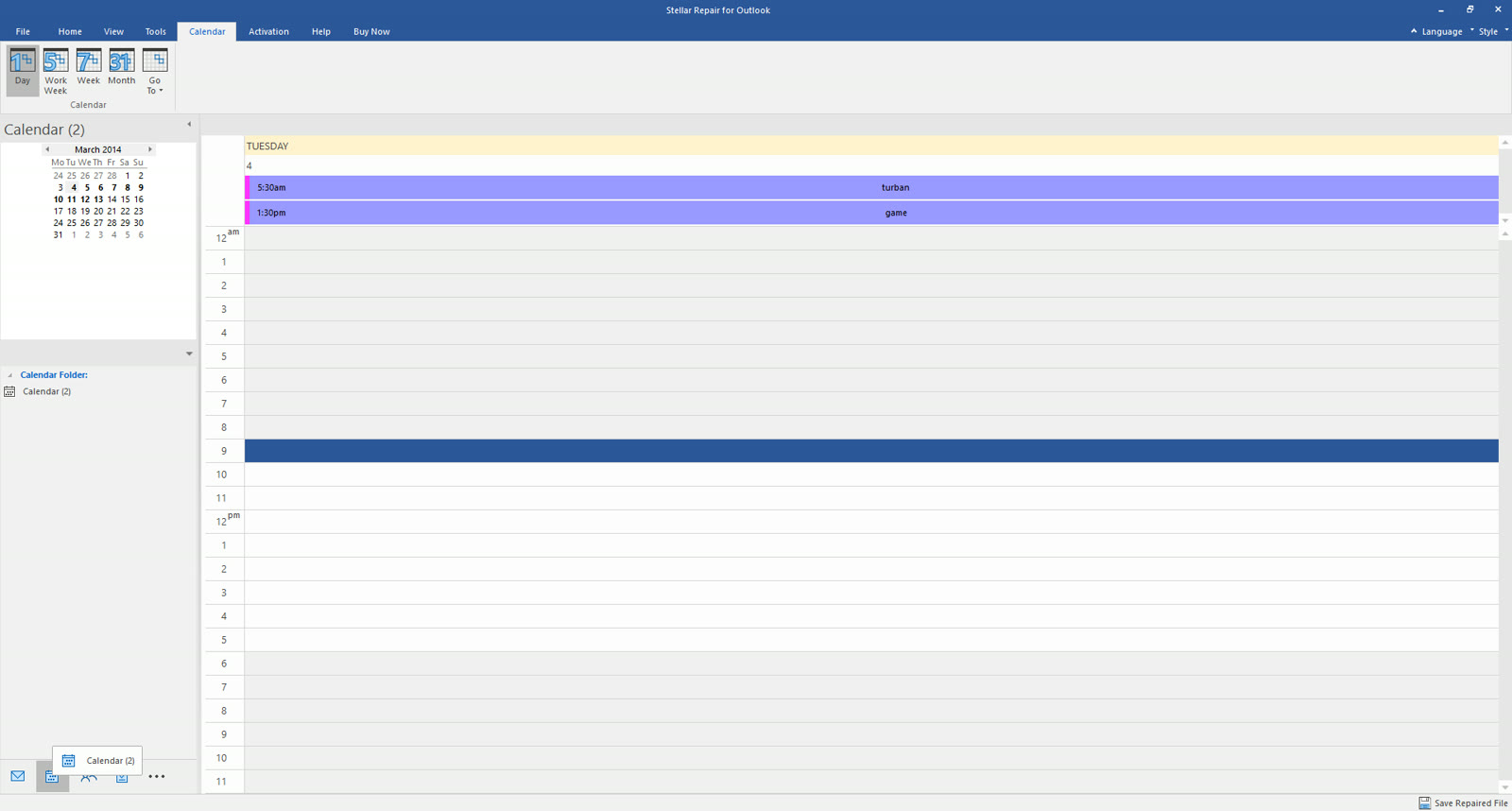Select the 12 pm time slot
This screenshot has height=811, width=1512.
(x=871, y=522)
